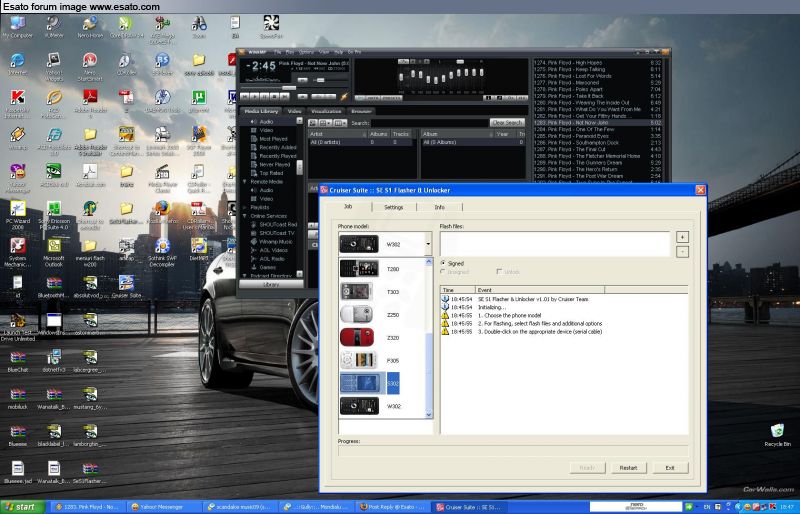Switch to Post Reply Esato taskbar button

pyautogui.click(x=392, y=507)
